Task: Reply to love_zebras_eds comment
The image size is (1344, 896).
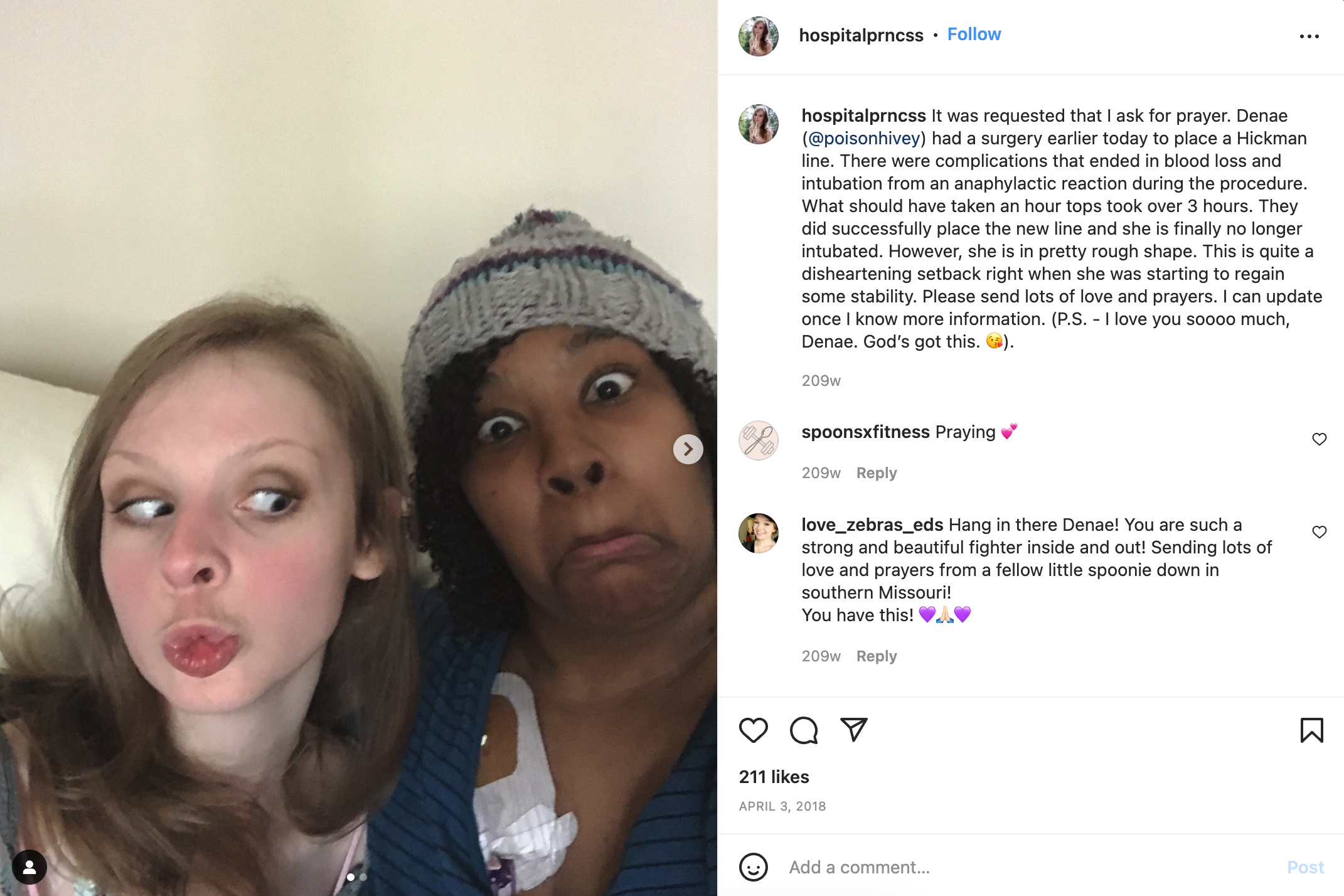Action: [877, 656]
